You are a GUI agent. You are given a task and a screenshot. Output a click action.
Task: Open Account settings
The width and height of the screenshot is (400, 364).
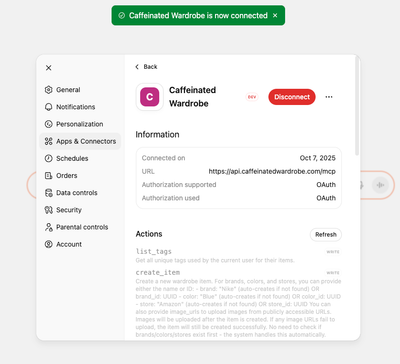[x=80, y=244]
